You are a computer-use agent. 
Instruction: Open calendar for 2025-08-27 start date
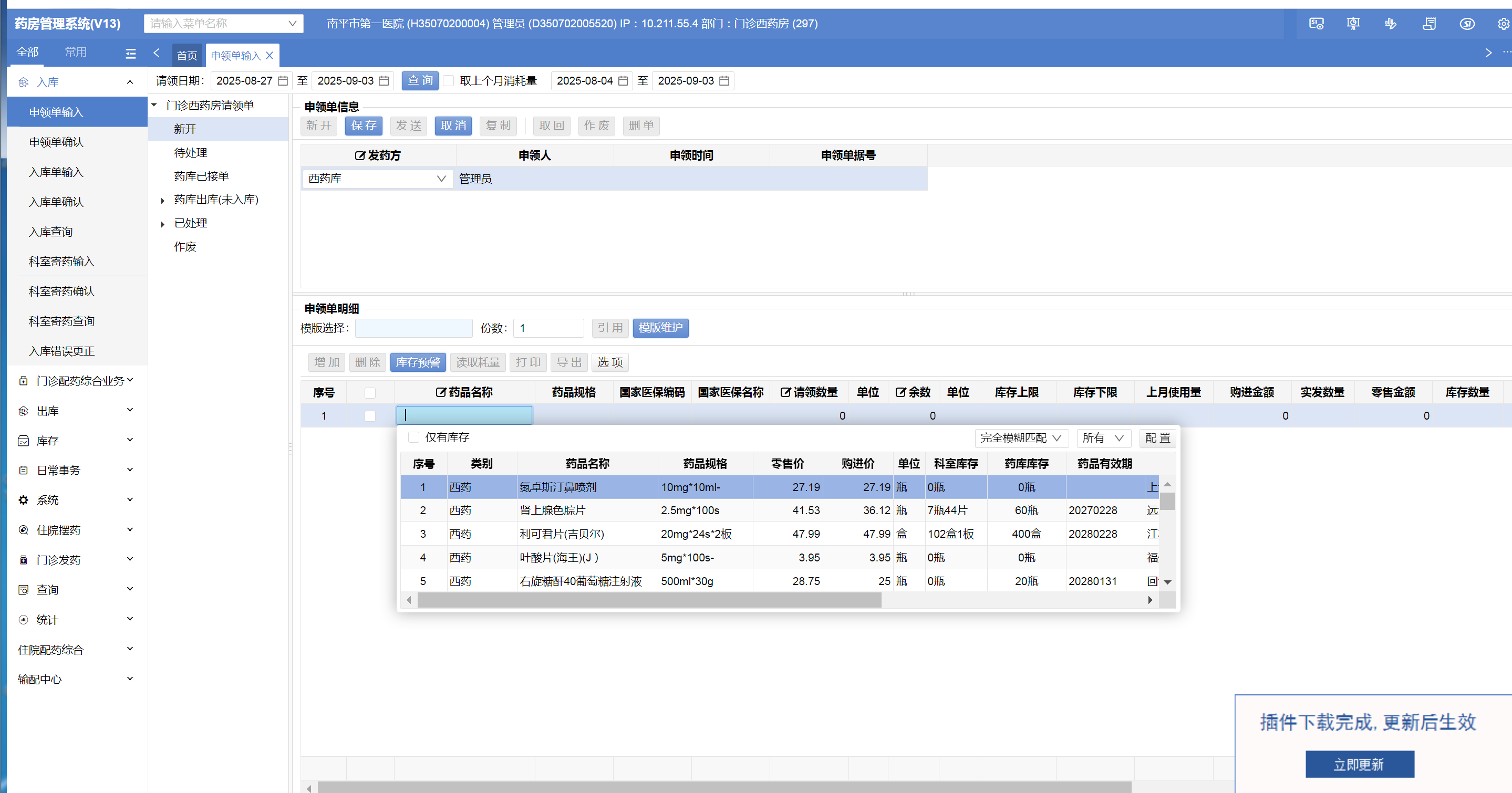pyautogui.click(x=283, y=80)
